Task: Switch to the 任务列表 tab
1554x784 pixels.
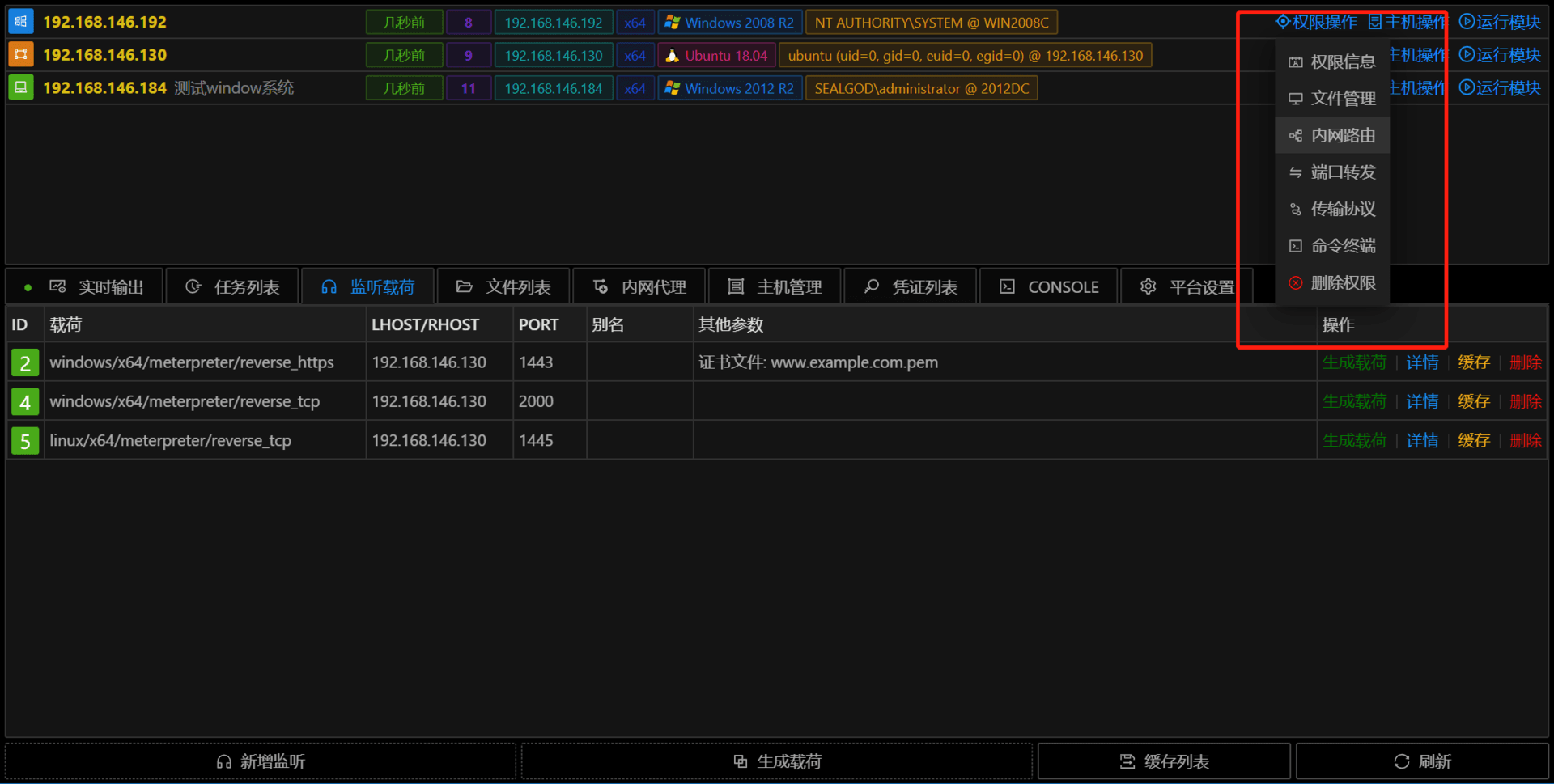Action: click(232, 286)
